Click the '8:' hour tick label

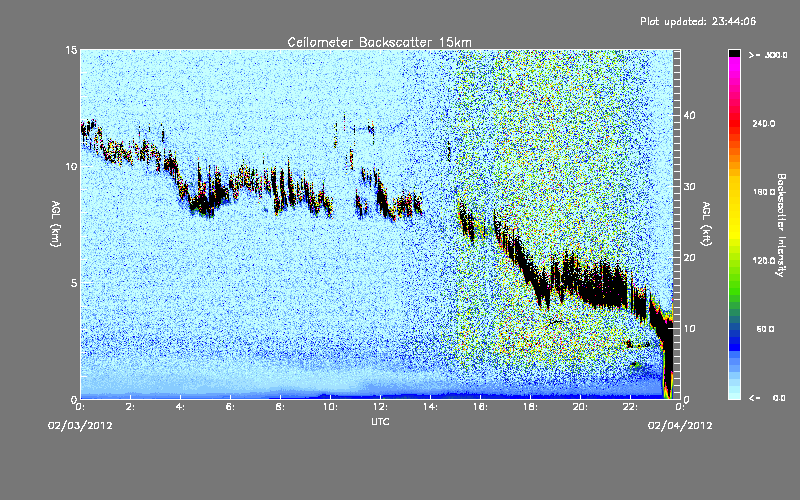(x=280, y=407)
